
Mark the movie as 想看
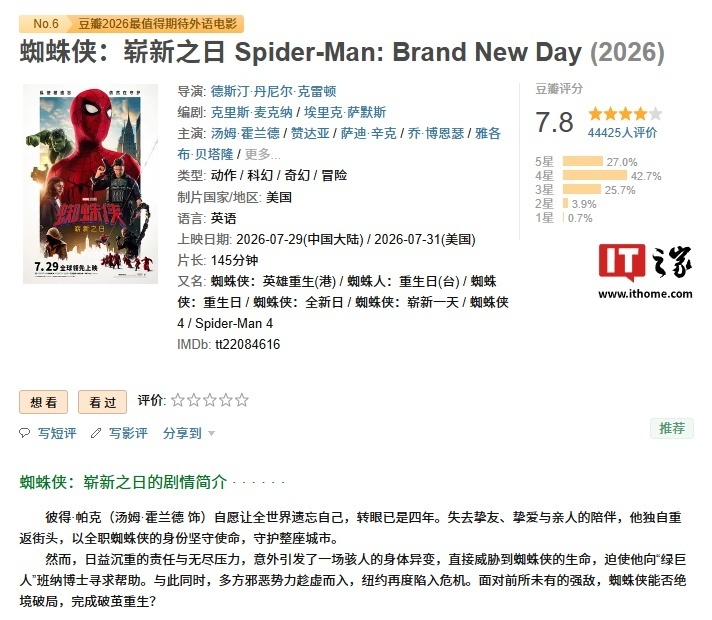[x=44, y=402]
